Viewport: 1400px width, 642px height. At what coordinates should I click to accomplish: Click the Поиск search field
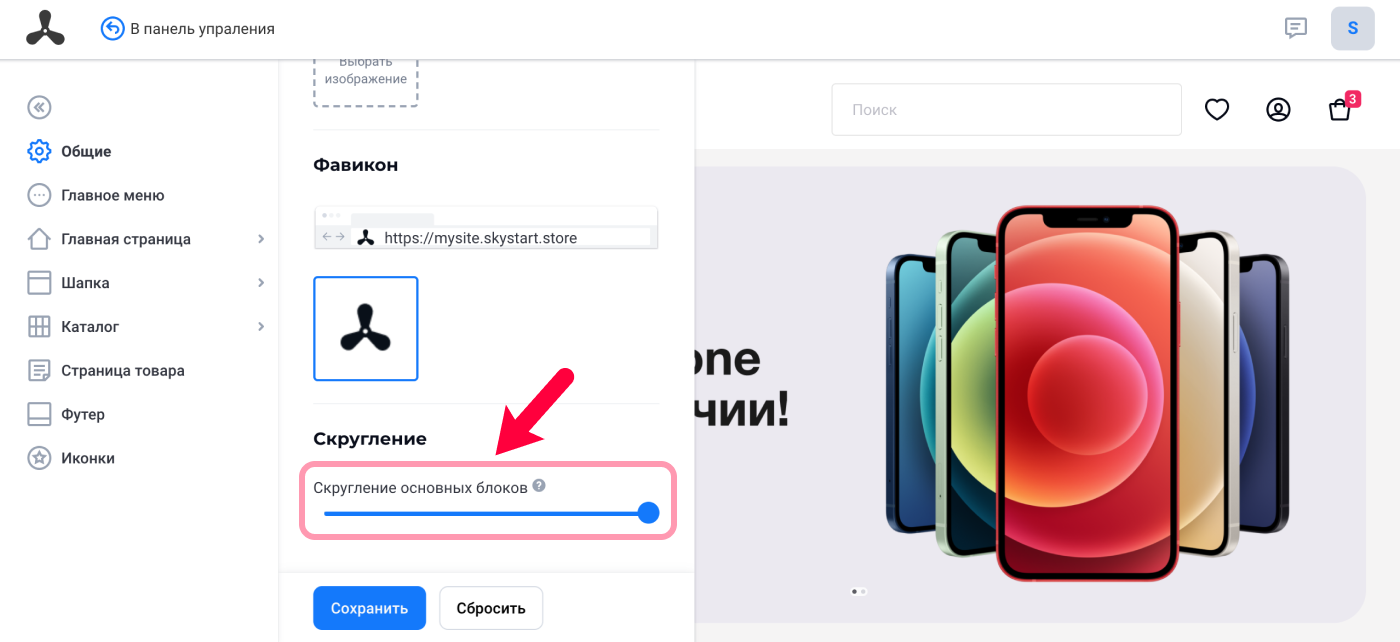(1006, 109)
